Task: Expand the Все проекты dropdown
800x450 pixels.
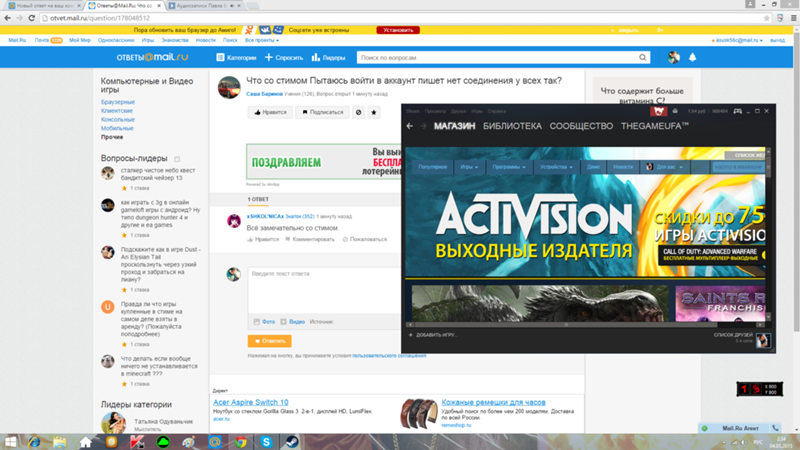Action: (262, 40)
